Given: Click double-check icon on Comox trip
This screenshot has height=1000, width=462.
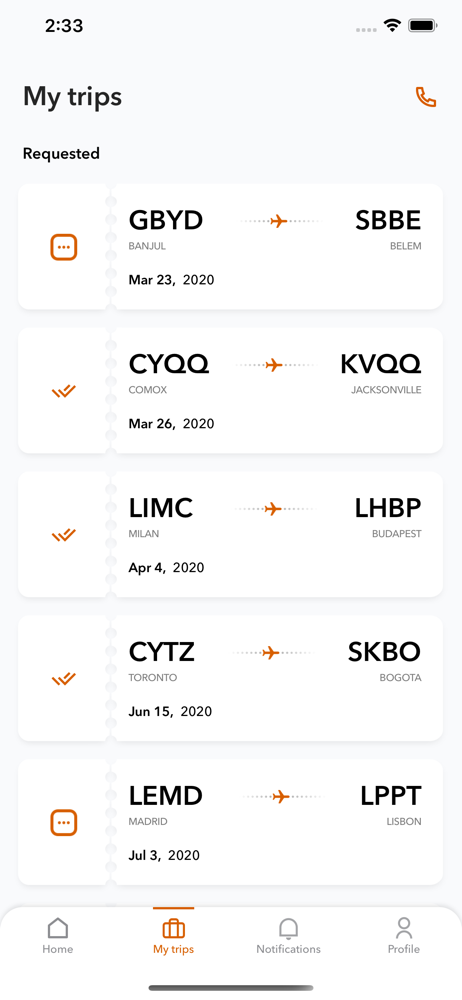Looking at the screenshot, I should click(x=64, y=391).
